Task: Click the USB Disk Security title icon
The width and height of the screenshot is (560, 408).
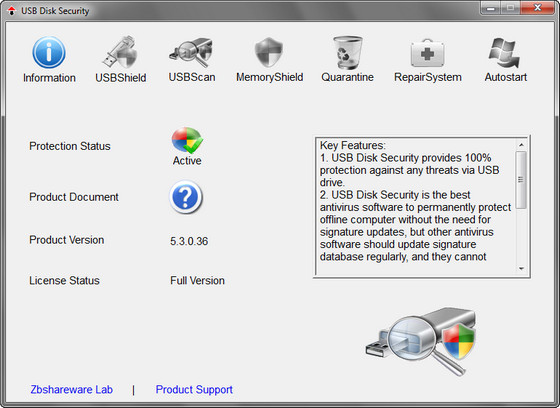Action: 12,11
